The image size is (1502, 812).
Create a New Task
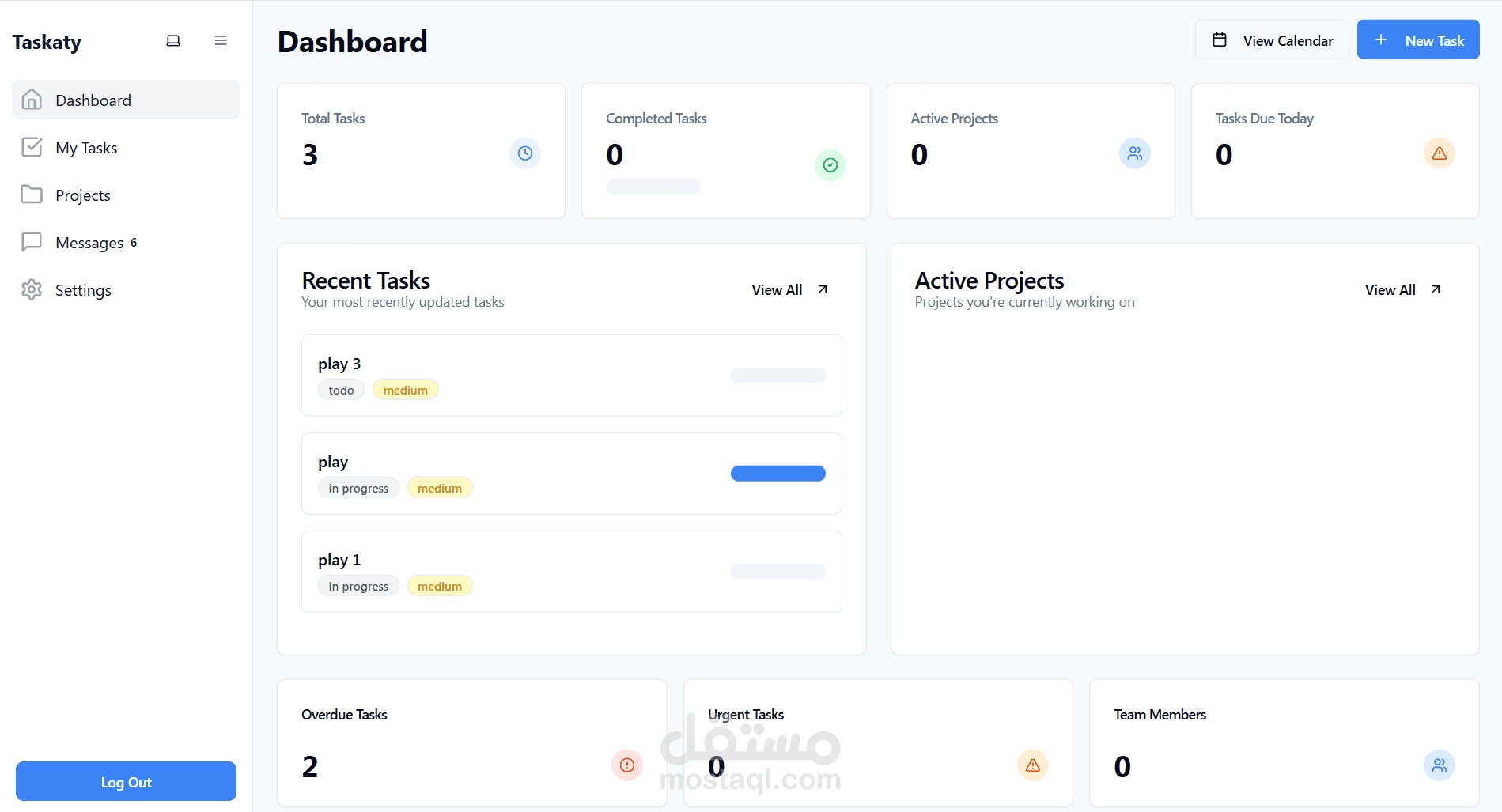[1418, 40]
